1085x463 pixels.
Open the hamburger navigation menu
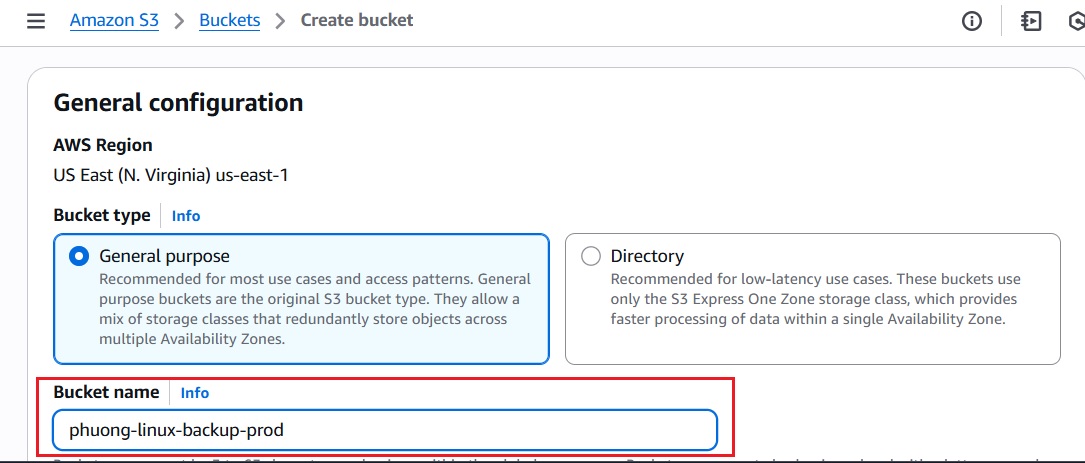36,21
